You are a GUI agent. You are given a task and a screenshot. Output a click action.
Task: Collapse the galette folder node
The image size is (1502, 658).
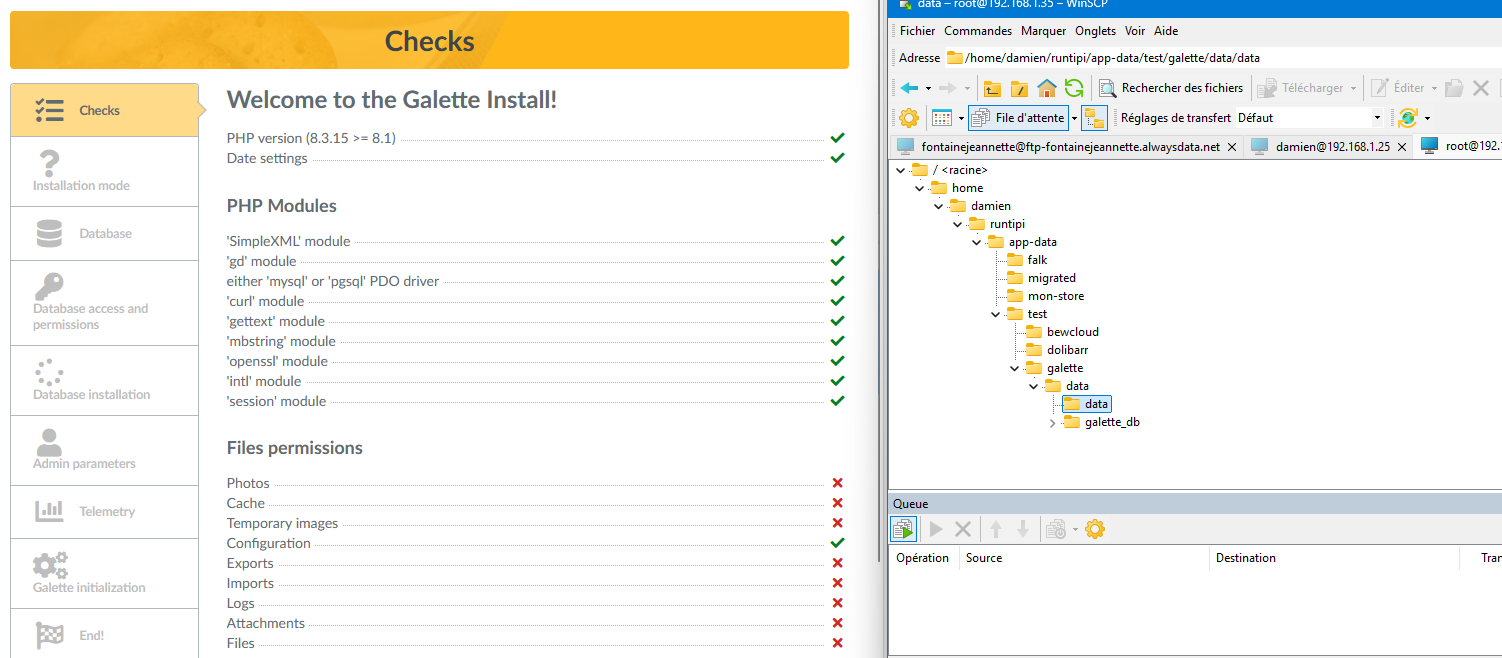[1015, 368]
